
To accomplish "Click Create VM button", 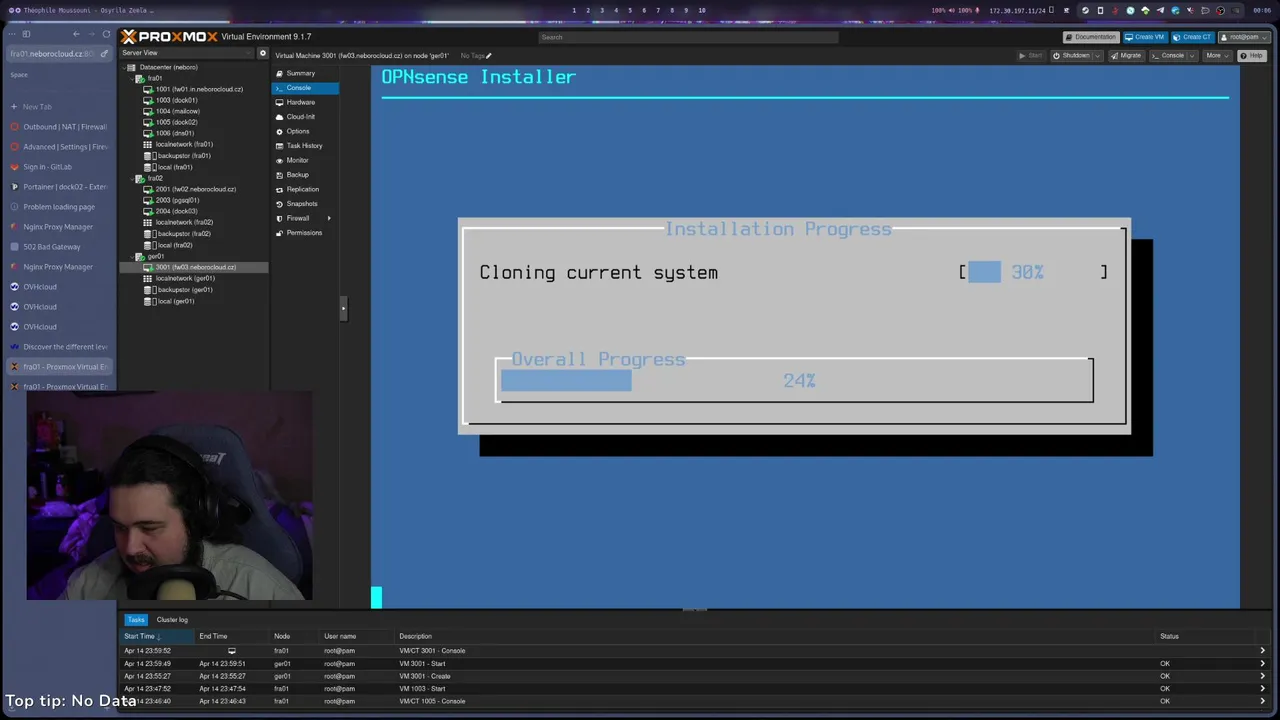I will coord(1144,37).
